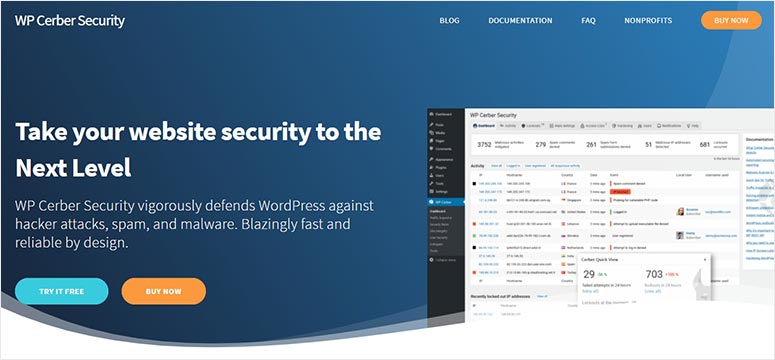Viewport: 775px width, 360px height.
Task: Click the Logged in activity filter
Action: 513,166
